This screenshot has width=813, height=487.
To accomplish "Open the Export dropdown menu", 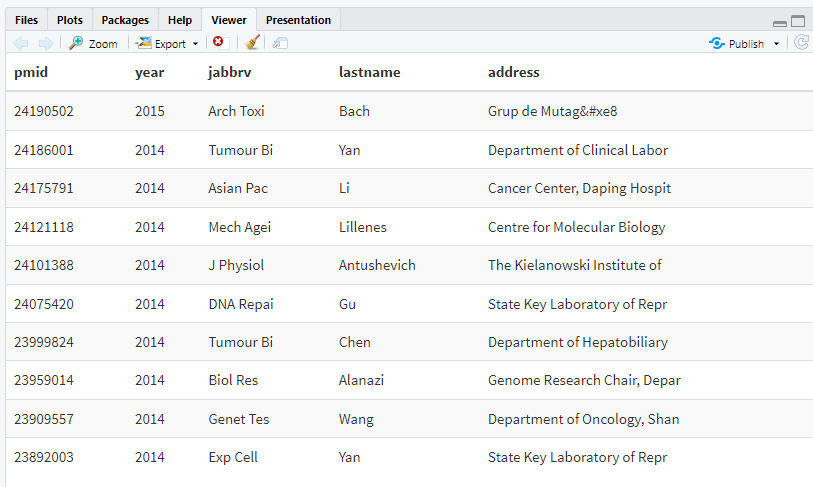I will [167, 43].
